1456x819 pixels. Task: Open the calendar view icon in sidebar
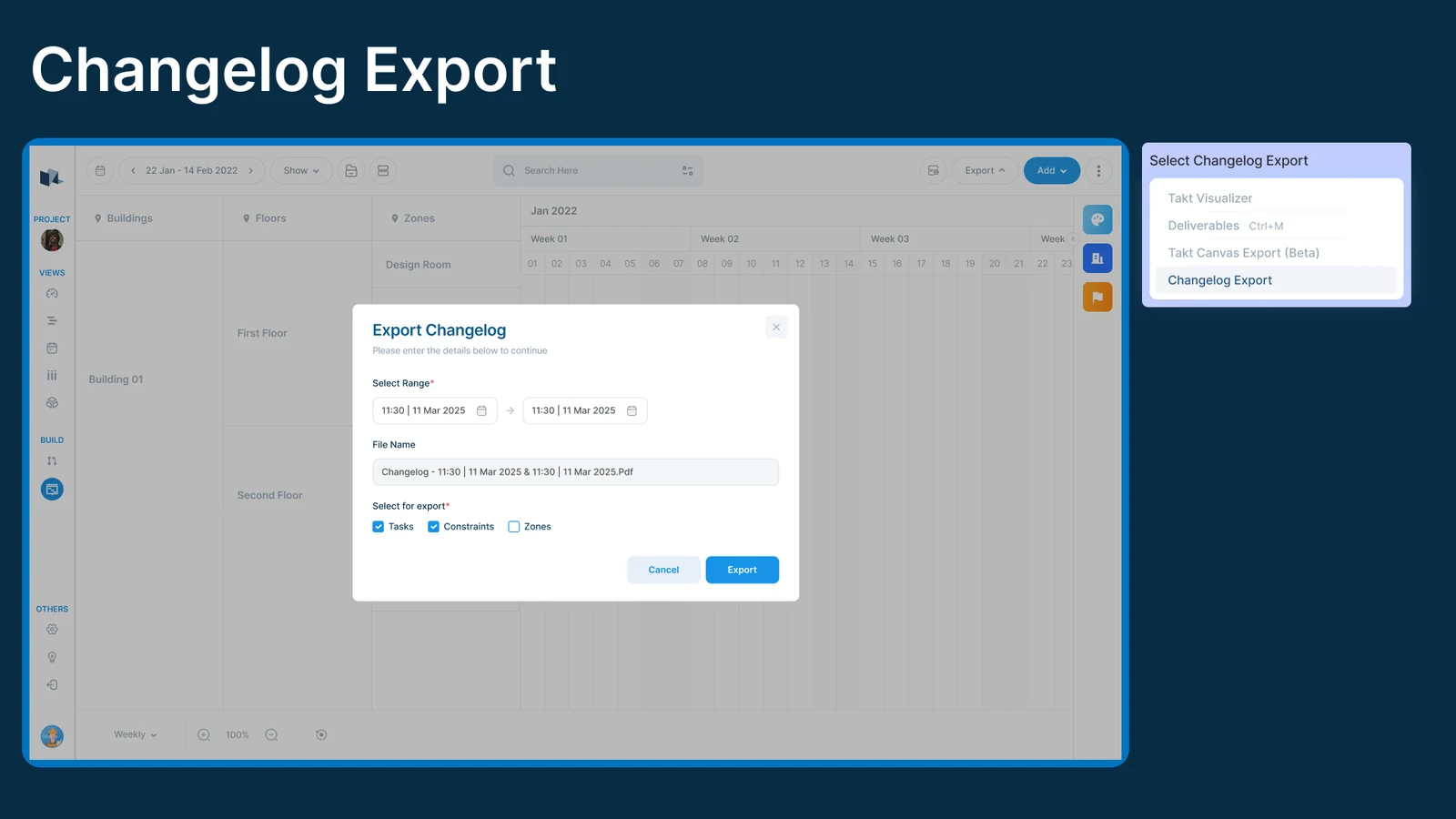pos(52,349)
